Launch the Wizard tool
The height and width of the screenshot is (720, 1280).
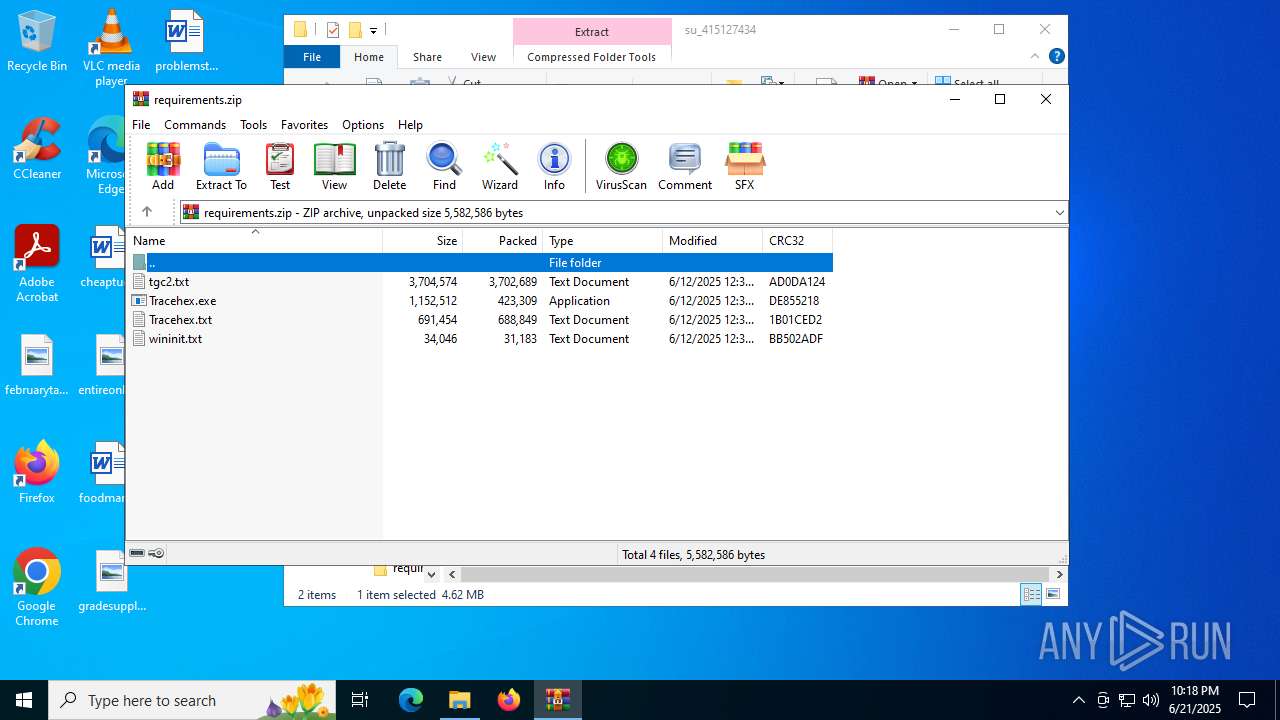pos(499,166)
